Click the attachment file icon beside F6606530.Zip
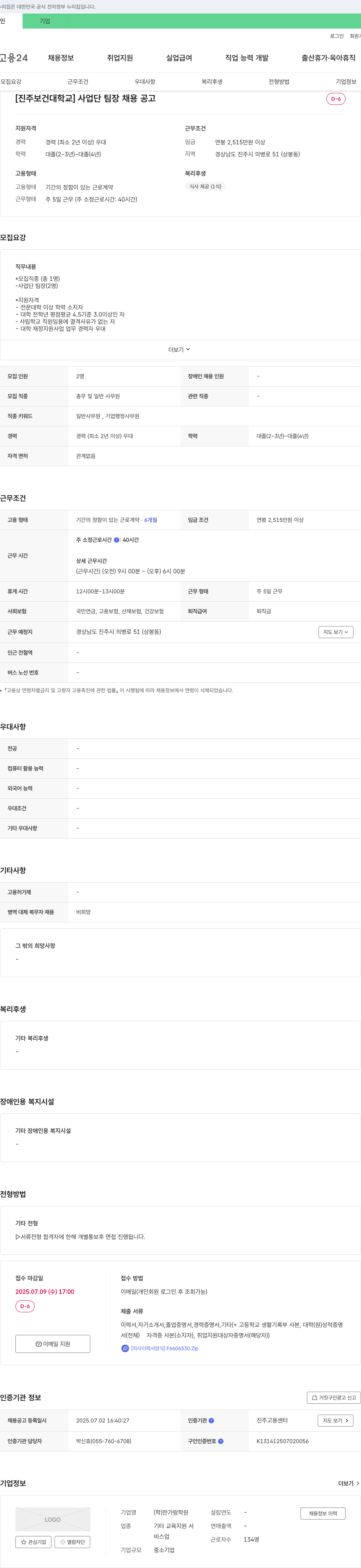 tap(125, 1348)
